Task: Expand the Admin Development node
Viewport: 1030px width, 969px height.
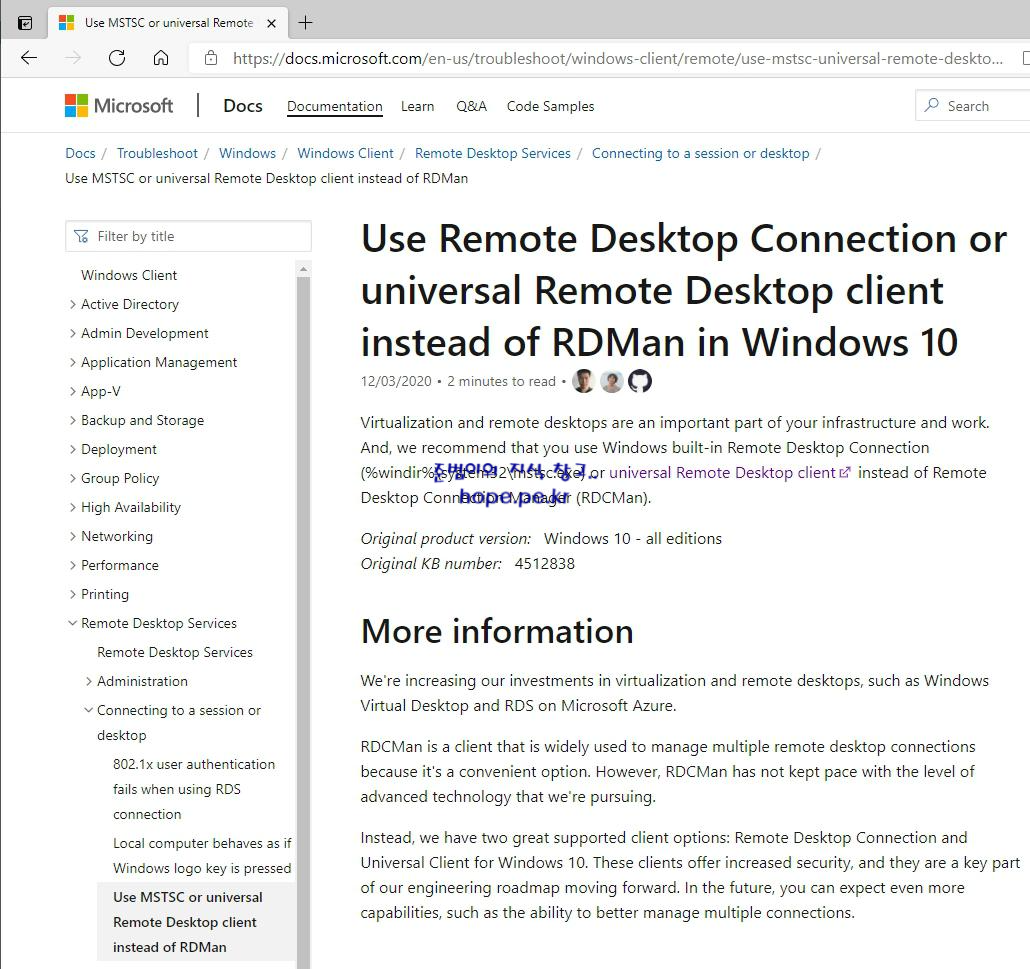Action: pos(72,333)
